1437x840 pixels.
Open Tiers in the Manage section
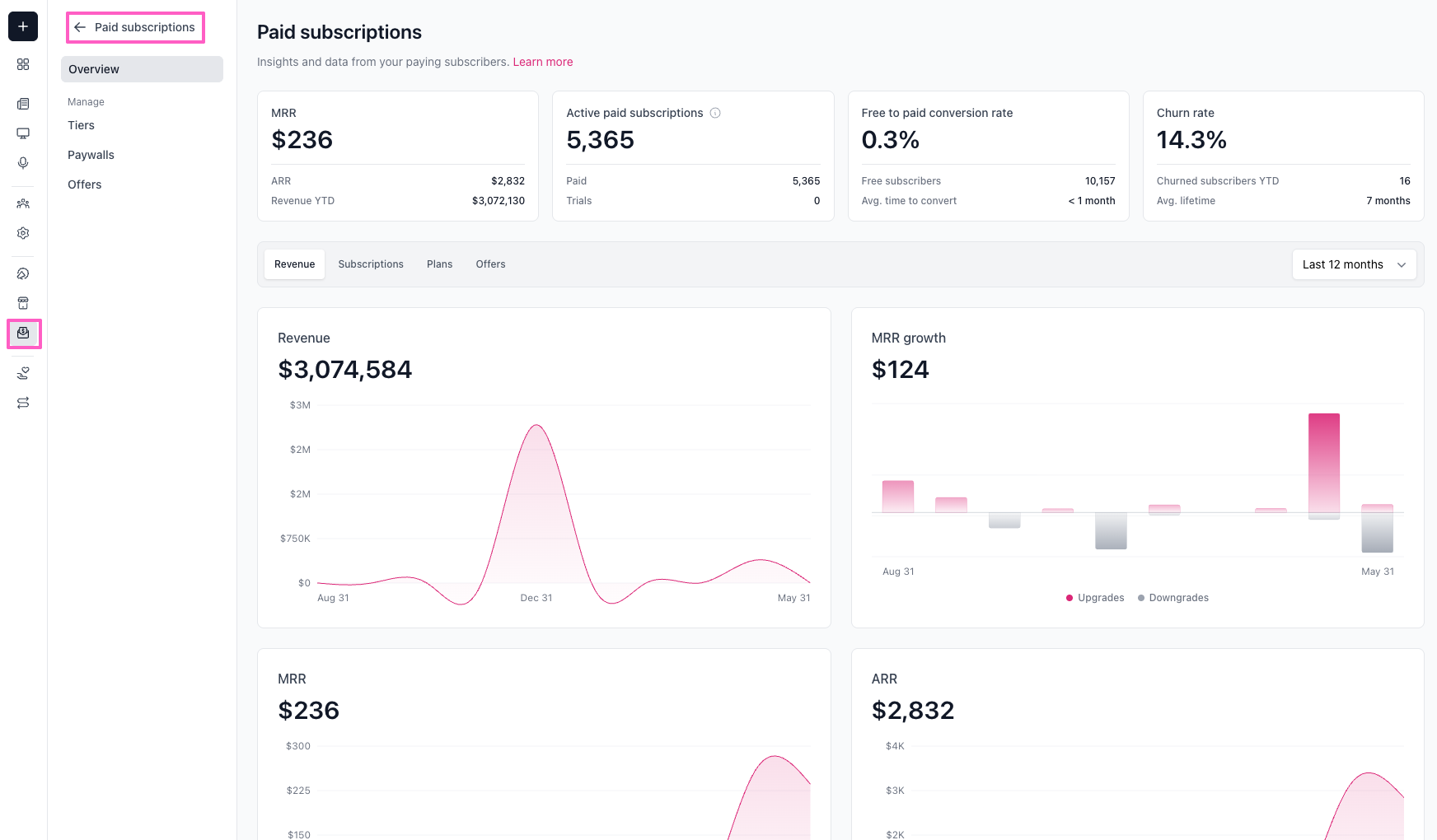81,125
